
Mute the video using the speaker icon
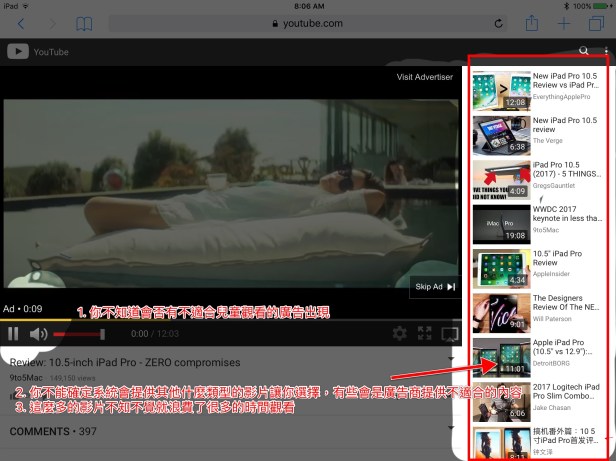tap(38, 333)
